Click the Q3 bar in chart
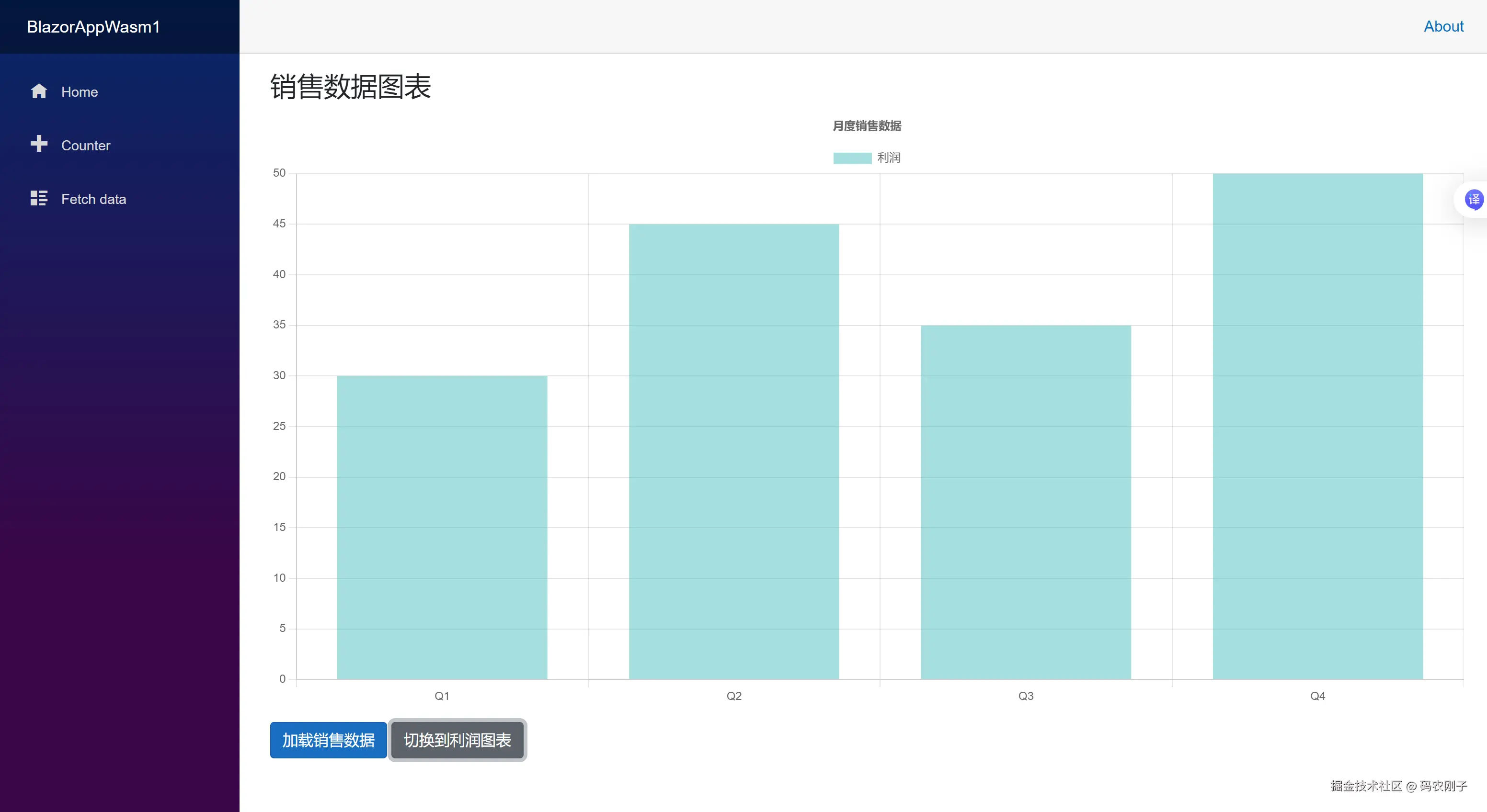Image resolution: width=1487 pixels, height=812 pixels. (x=1026, y=502)
